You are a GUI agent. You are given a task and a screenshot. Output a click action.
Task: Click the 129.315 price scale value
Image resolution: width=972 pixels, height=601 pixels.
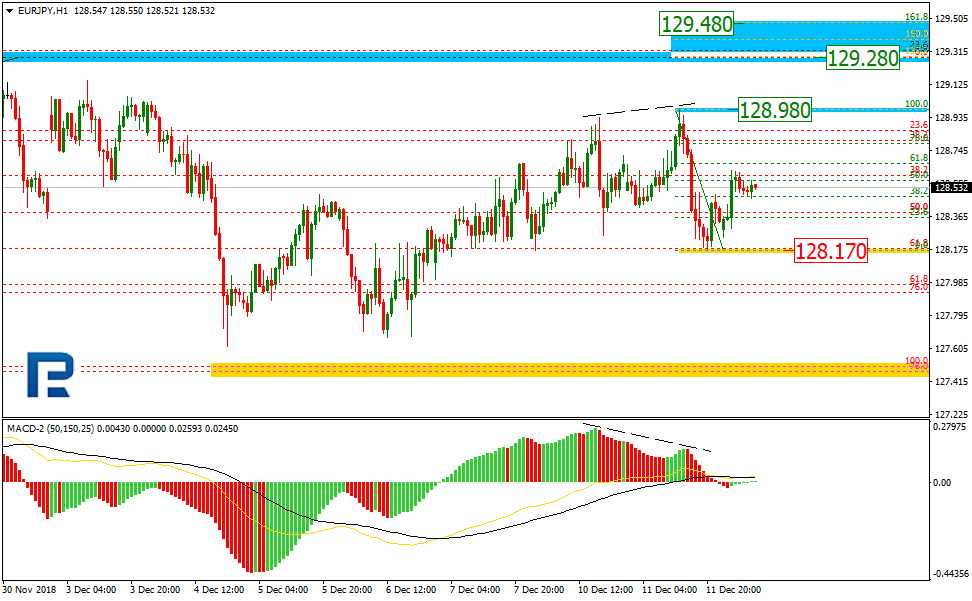click(951, 51)
